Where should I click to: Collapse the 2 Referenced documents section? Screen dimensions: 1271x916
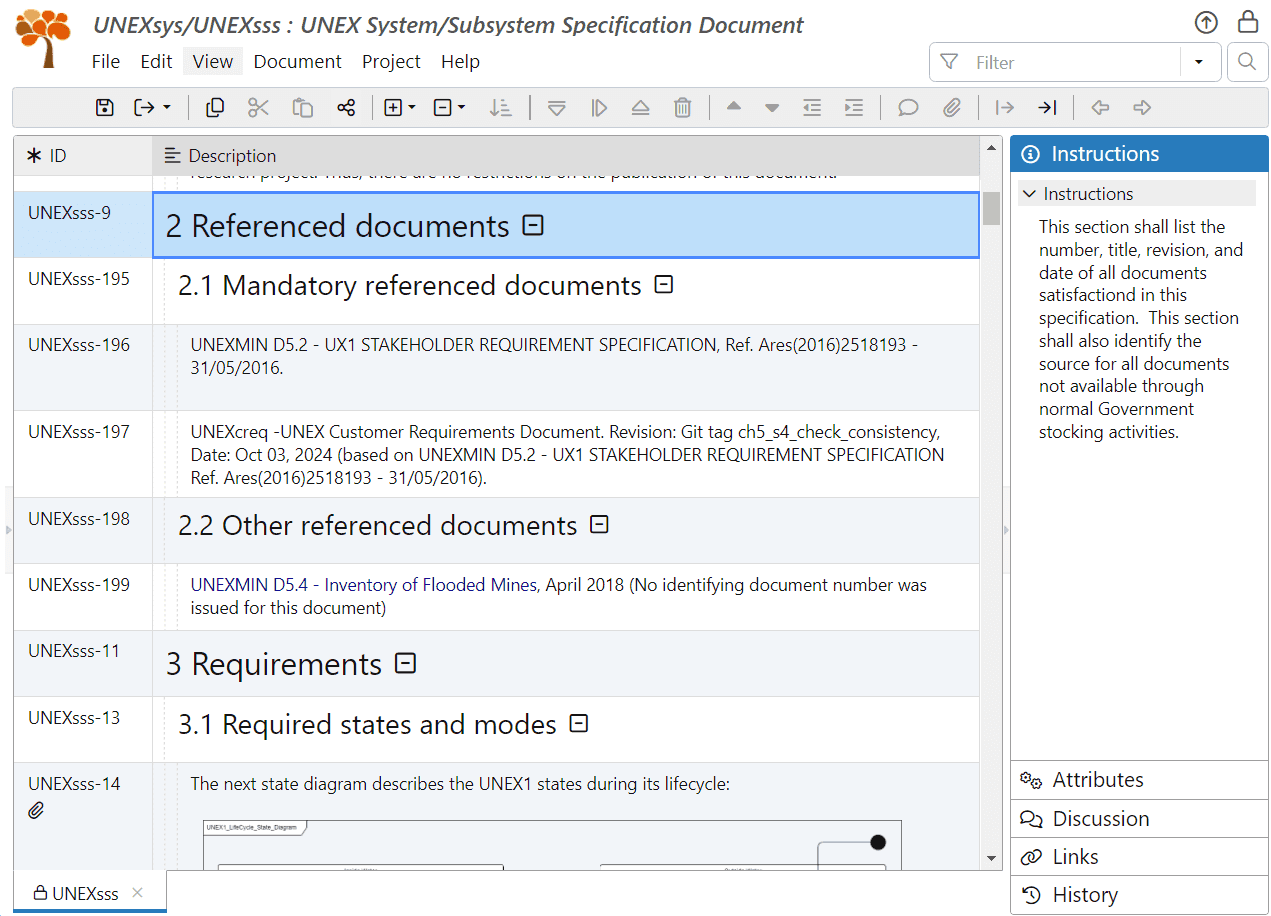(534, 225)
